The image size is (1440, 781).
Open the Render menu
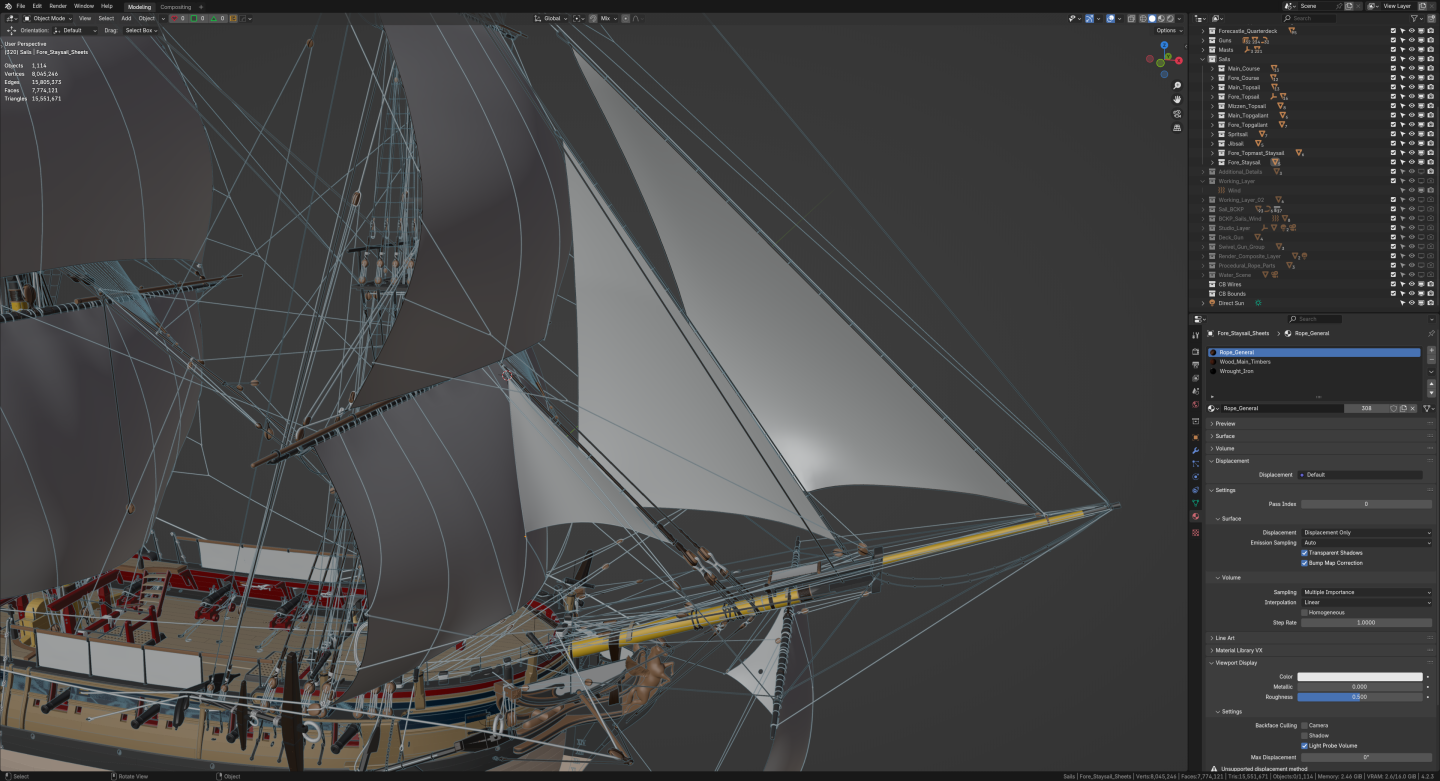pyautogui.click(x=58, y=6)
